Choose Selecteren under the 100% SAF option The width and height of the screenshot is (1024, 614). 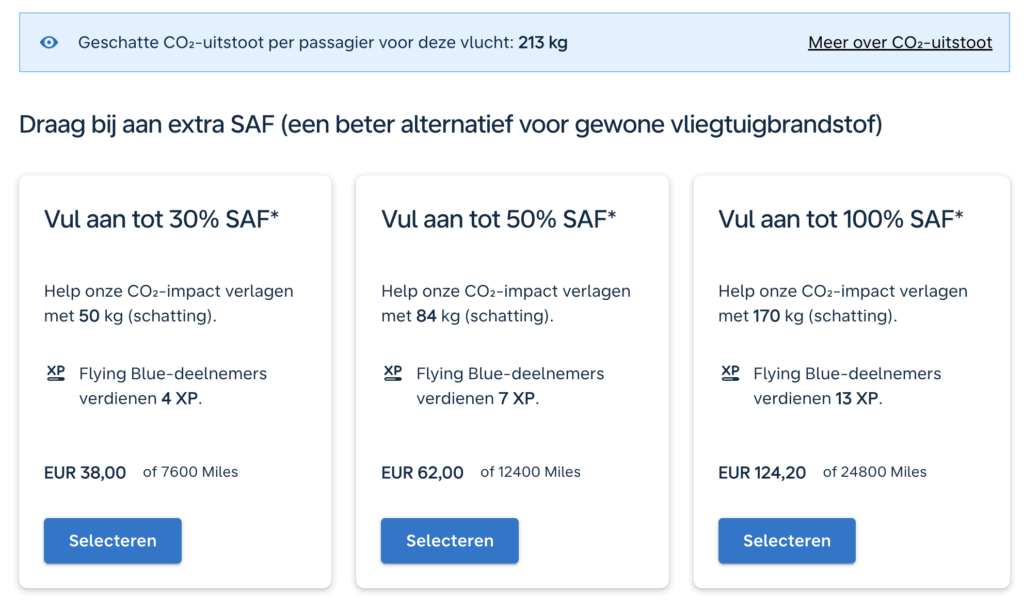pos(786,541)
